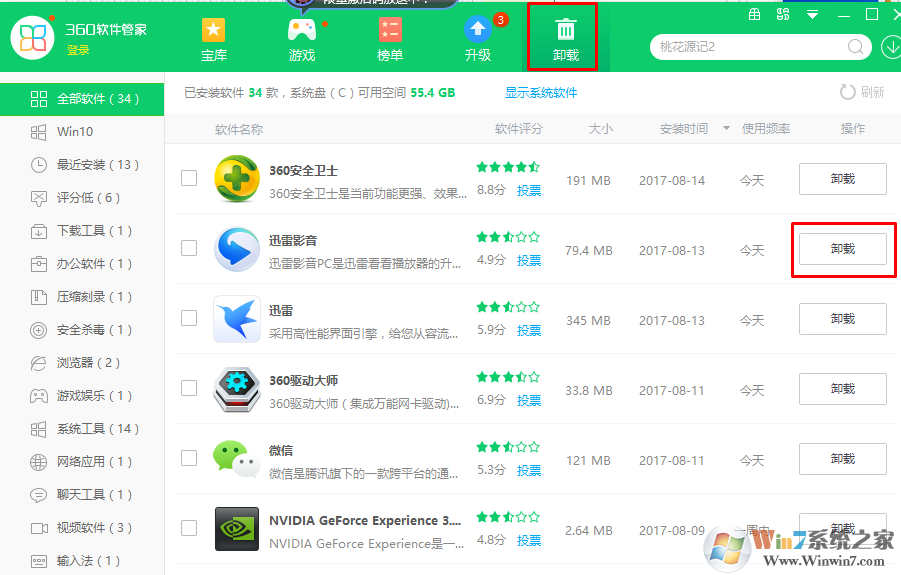Image resolution: width=901 pixels, height=575 pixels.
Task: Sort by 安装时间 column arrow
Action: point(725,129)
